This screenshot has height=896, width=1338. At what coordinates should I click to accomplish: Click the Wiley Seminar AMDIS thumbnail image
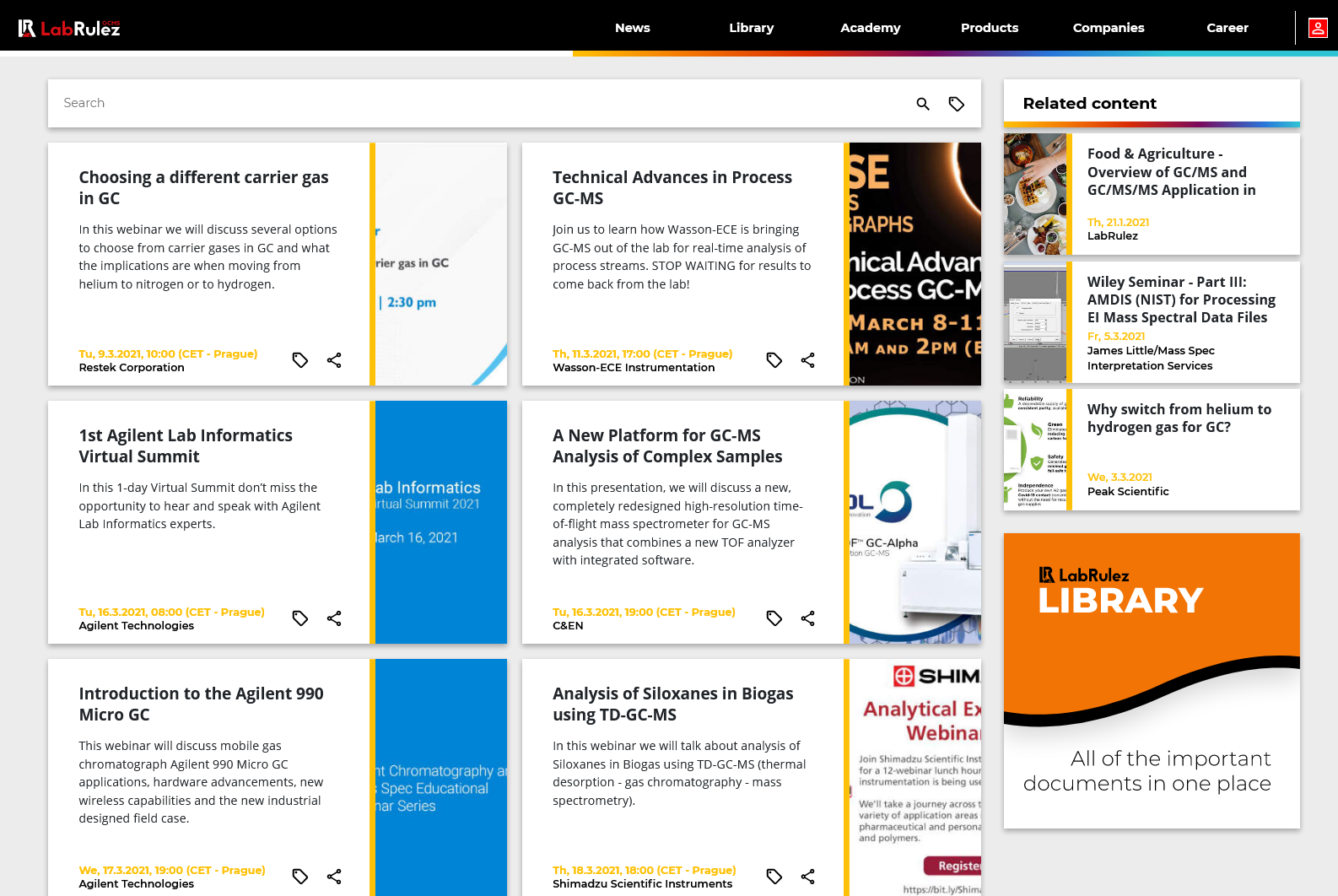[1035, 322]
